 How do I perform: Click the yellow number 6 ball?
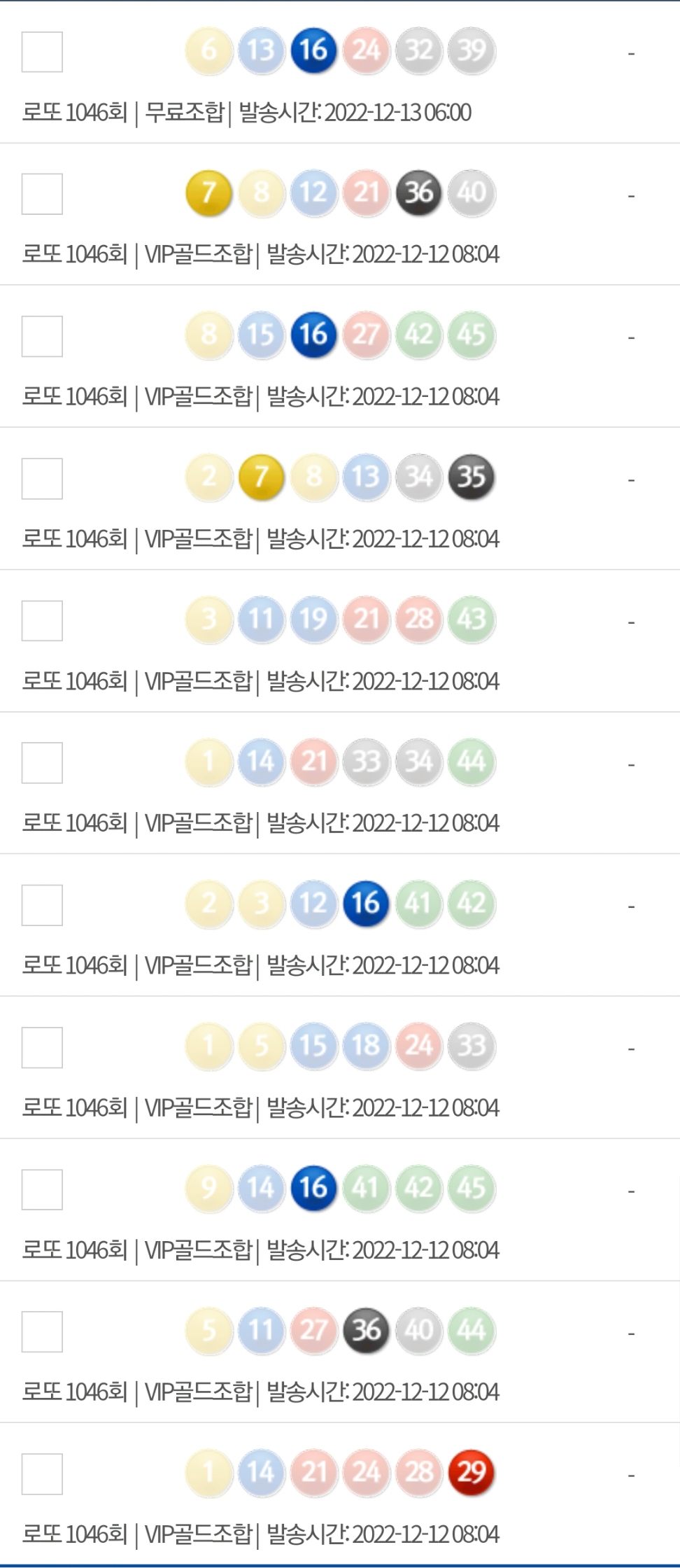(208, 50)
